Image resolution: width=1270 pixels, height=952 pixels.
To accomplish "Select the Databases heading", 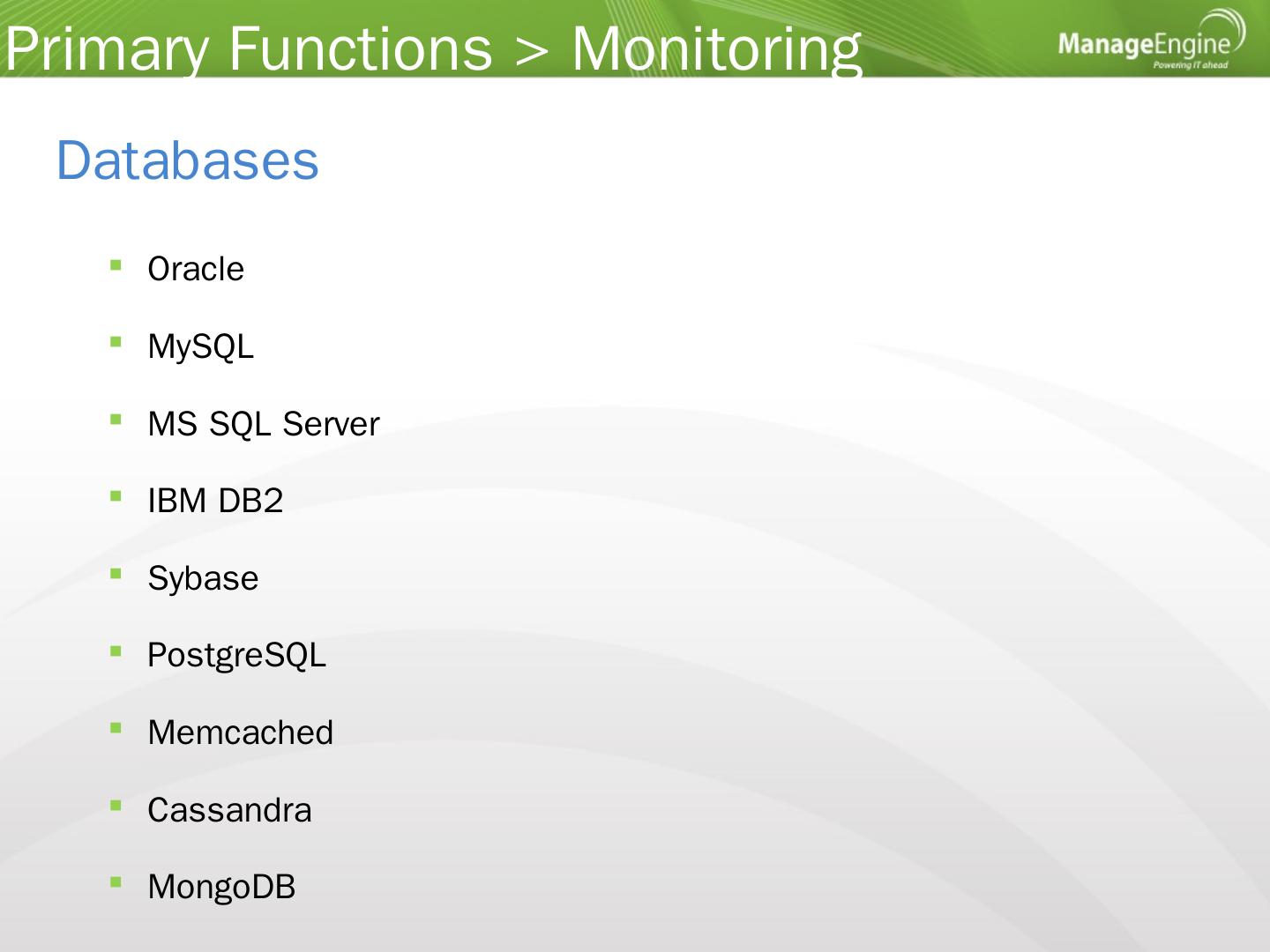I will 187,160.
